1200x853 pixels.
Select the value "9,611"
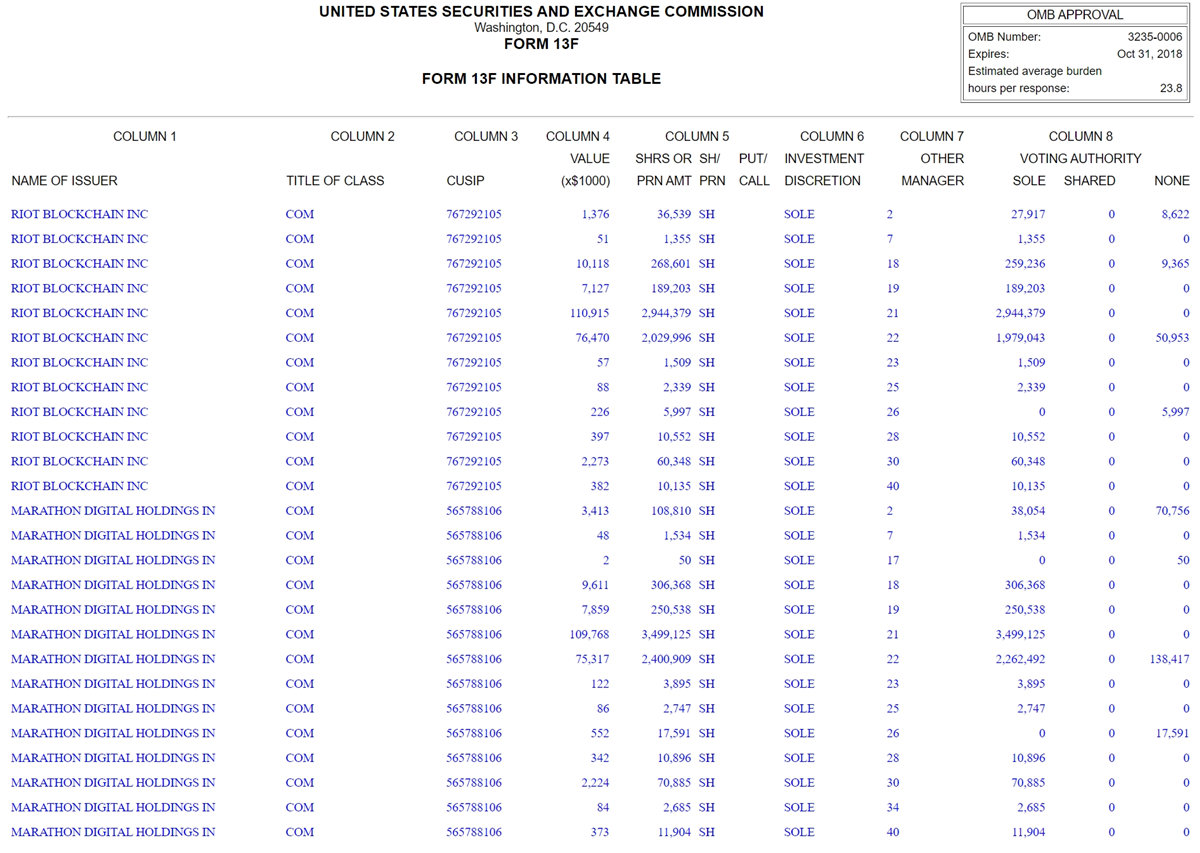(595, 585)
